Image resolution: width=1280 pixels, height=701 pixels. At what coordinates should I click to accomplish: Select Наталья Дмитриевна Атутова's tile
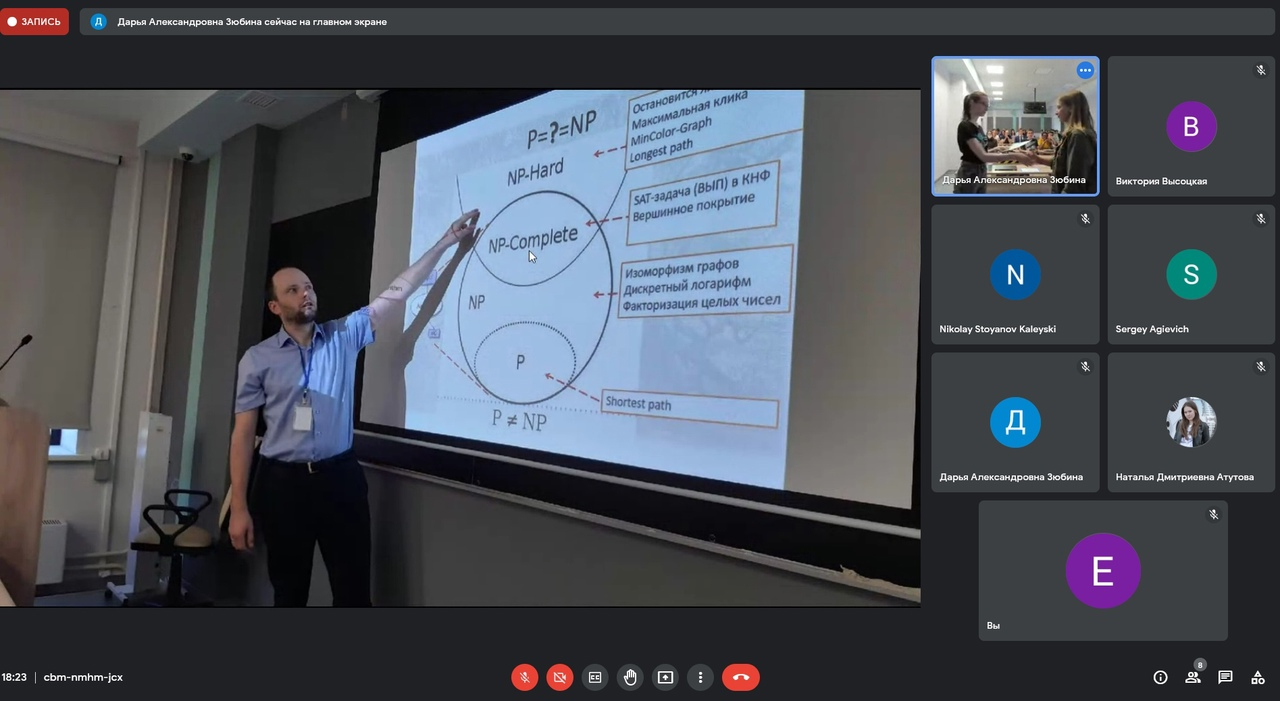point(1190,422)
